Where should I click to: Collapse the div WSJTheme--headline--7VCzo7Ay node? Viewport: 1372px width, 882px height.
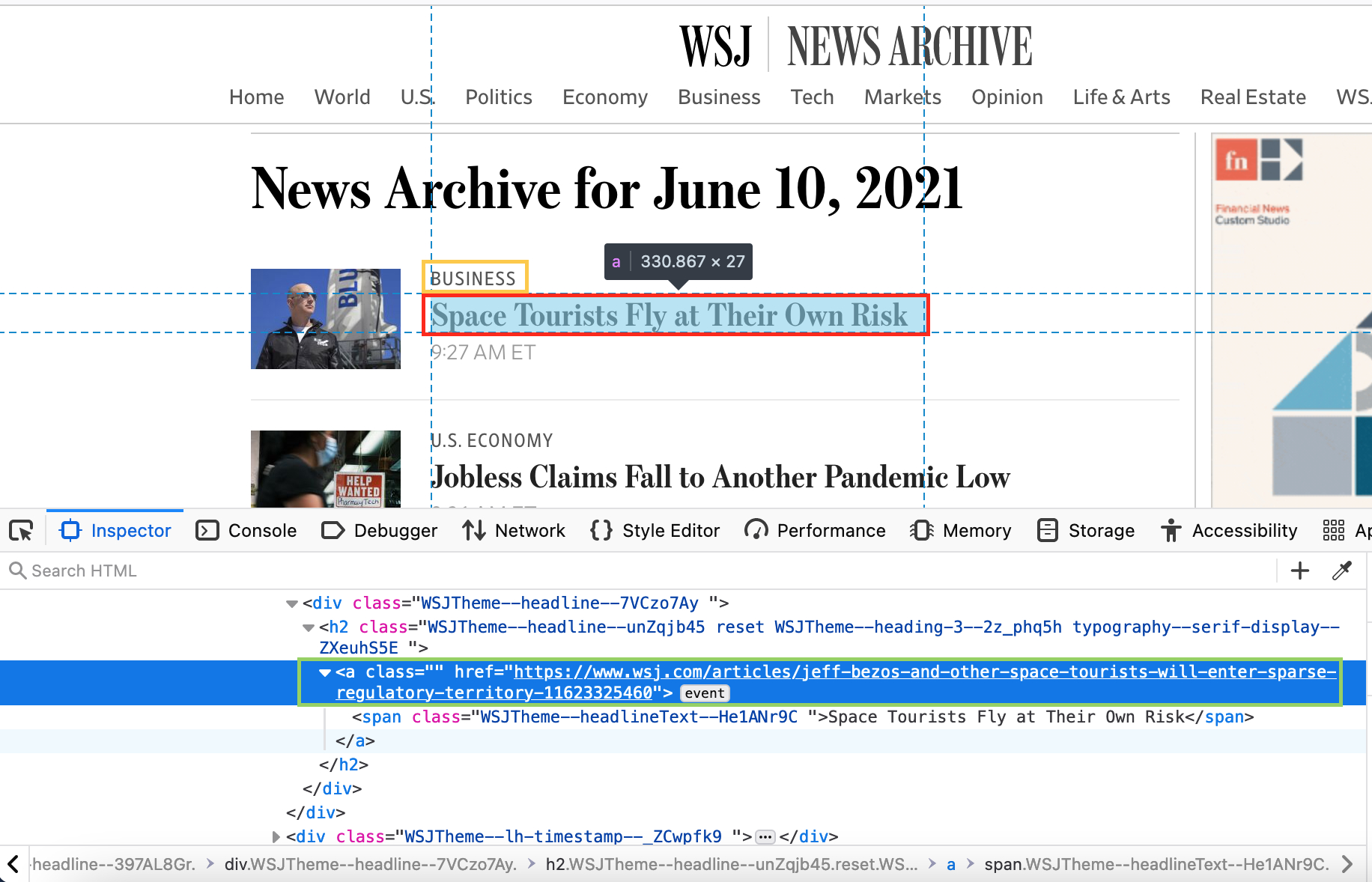point(292,603)
